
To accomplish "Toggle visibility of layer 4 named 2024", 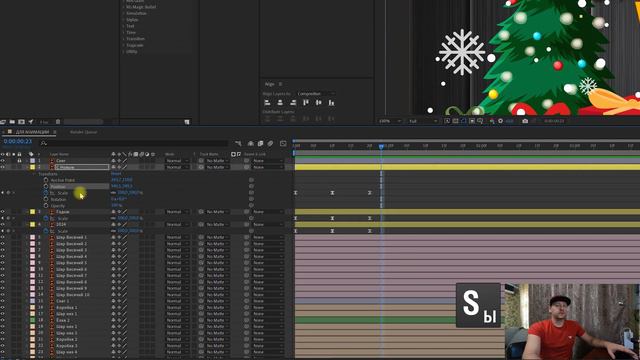I will click(2, 224).
